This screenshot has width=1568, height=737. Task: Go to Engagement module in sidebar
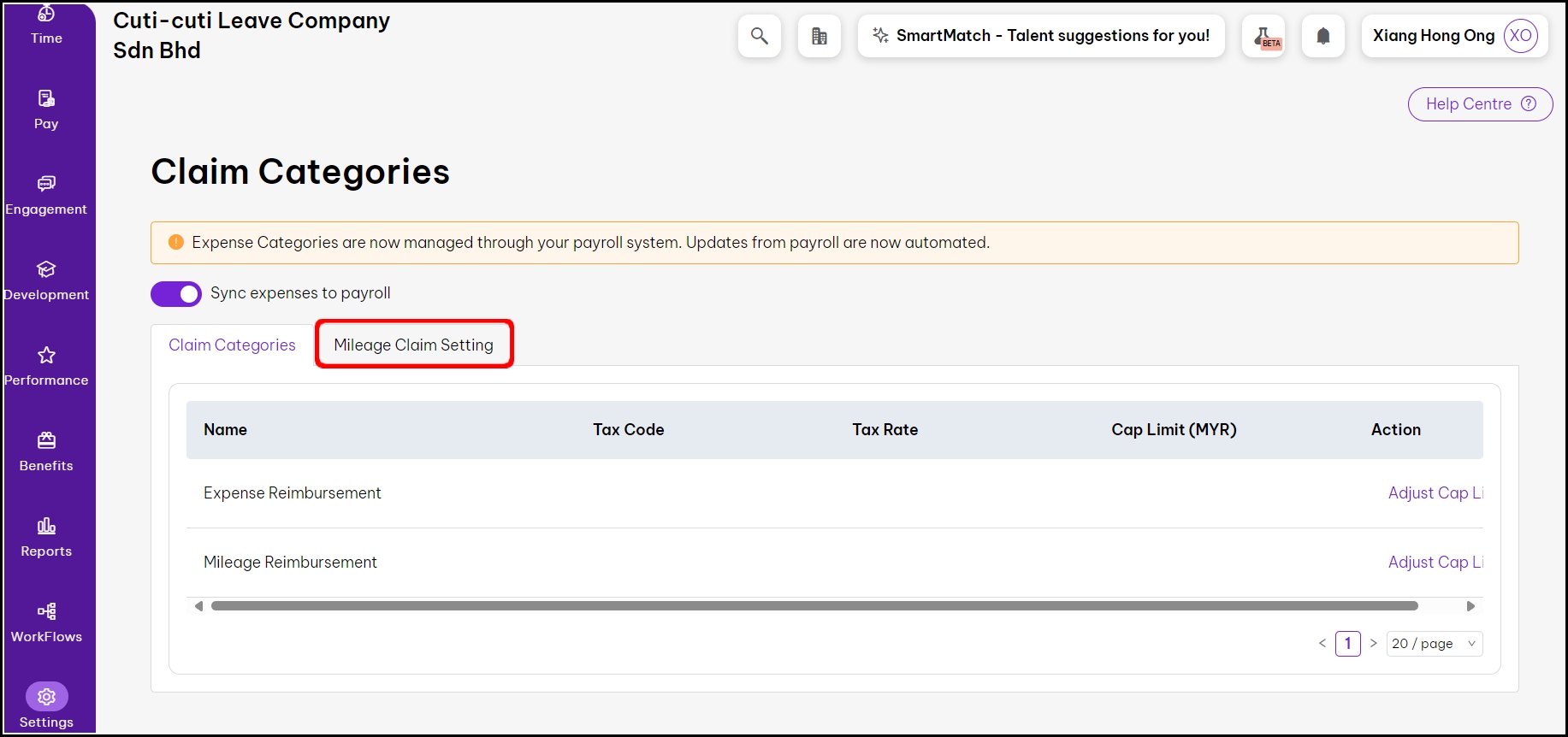pos(46,195)
